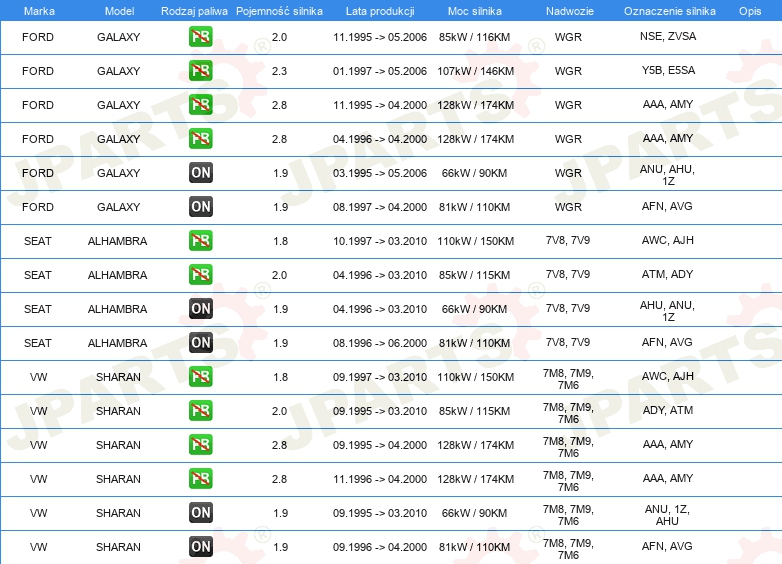The image size is (782, 564).
Task: Click ON diesel icon for Alhambra 66kW
Action: pos(200,309)
